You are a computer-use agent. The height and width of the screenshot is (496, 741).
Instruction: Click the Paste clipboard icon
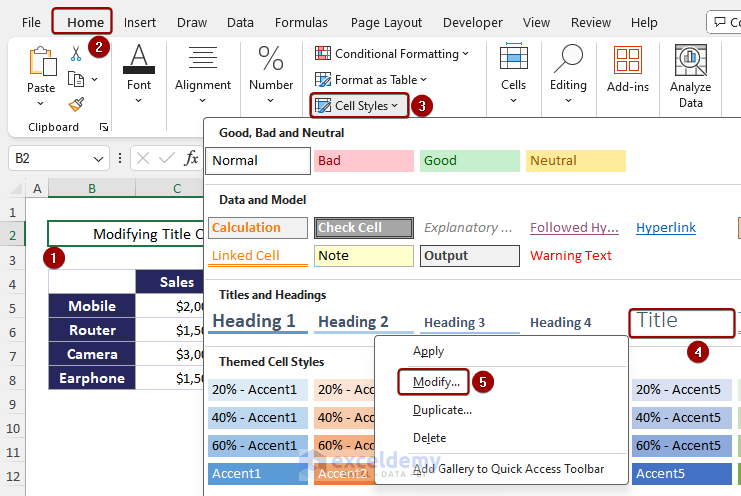tap(43, 61)
